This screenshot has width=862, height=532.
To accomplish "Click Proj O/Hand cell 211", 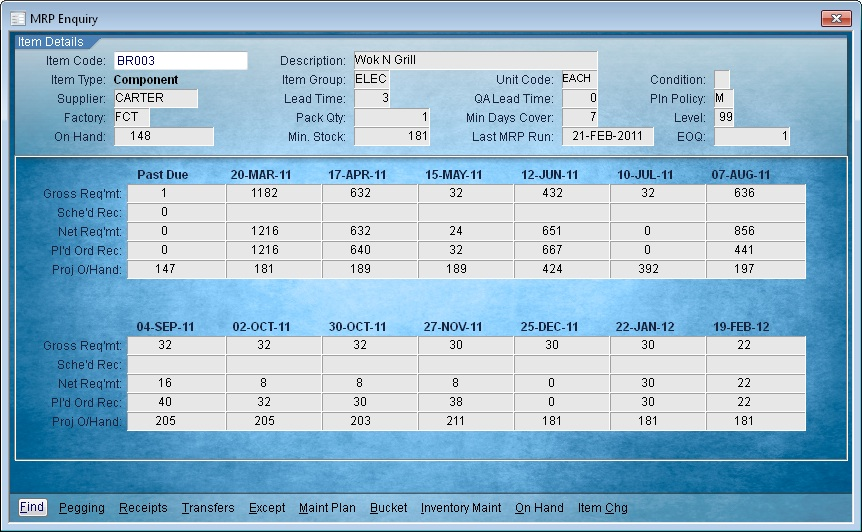I will coord(466,421).
